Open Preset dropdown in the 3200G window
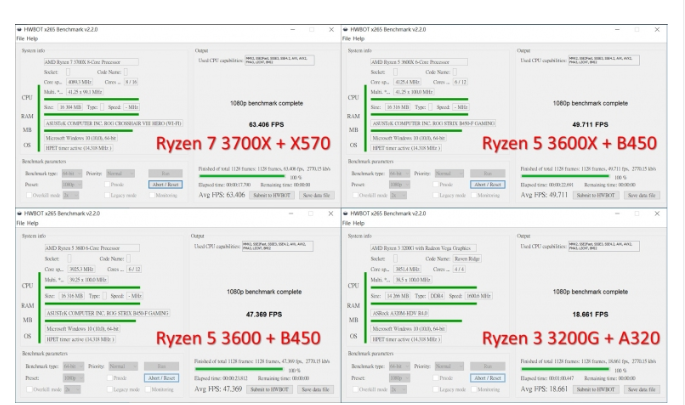The image size is (685, 405). coord(399,378)
